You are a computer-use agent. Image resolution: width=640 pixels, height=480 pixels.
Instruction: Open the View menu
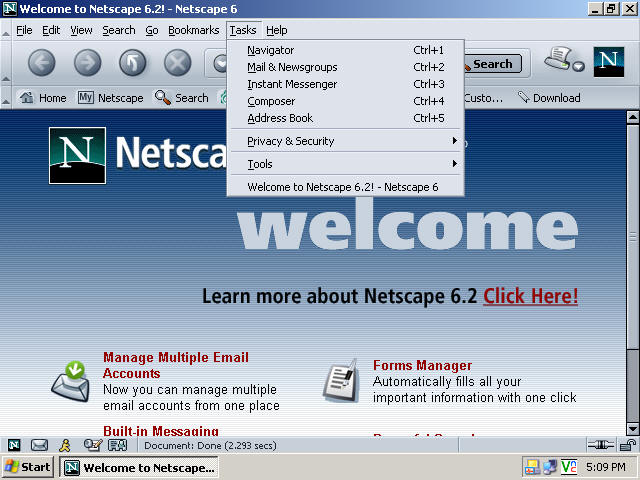[x=81, y=30]
